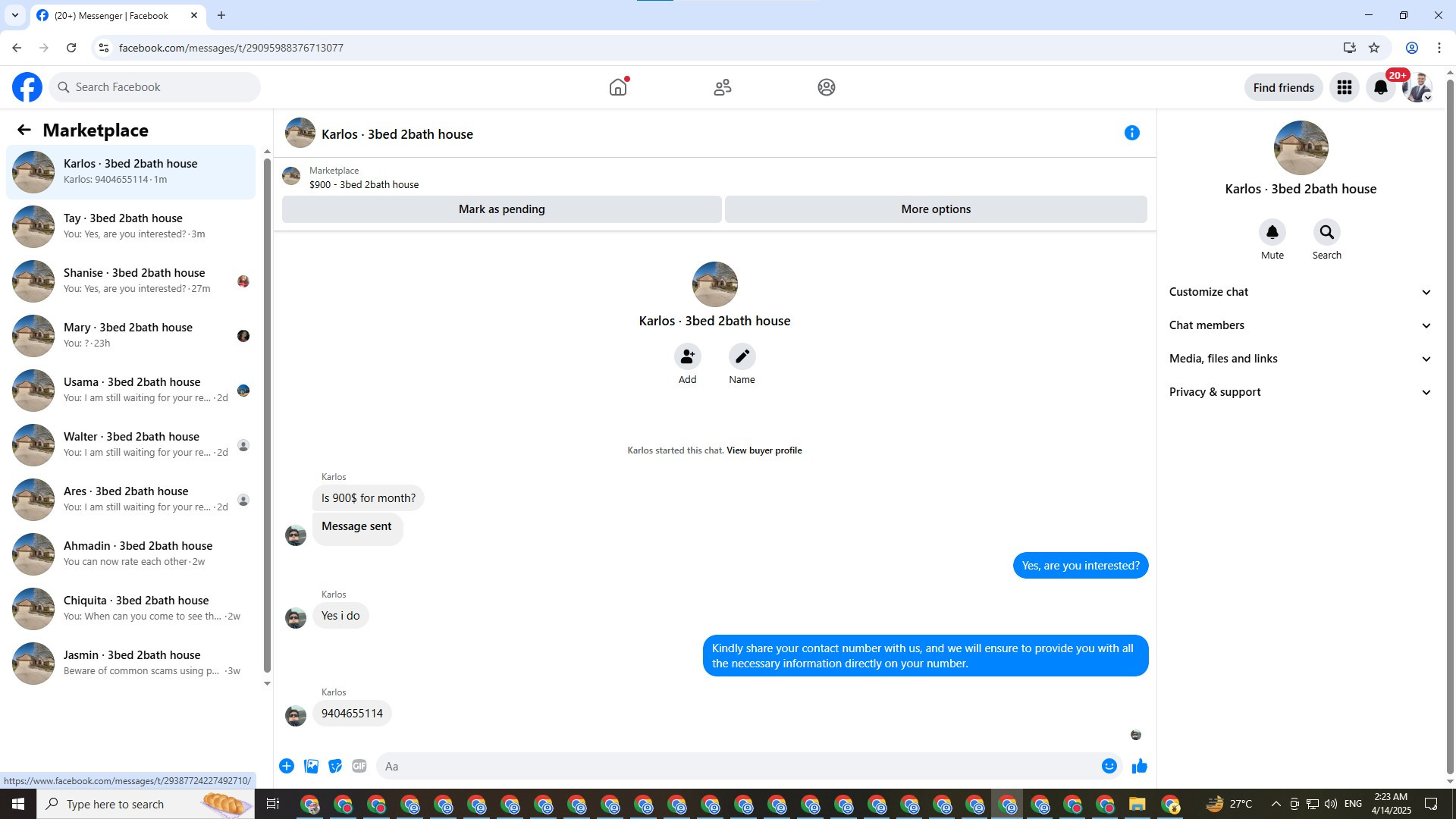
Task: Open the emoji picker in message box
Action: click(x=1109, y=766)
